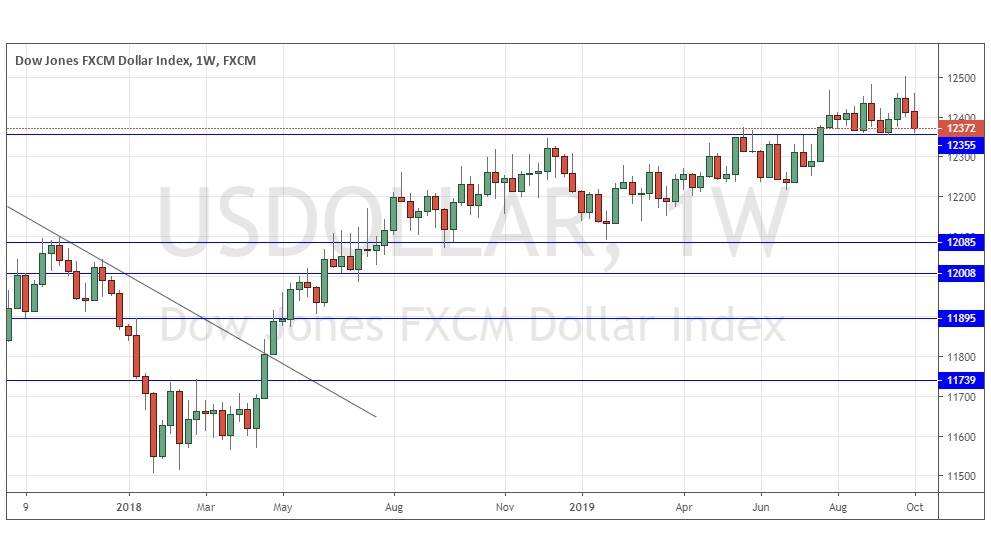The height and width of the screenshot is (556, 991).
Task: Click the 11500 tick on price scale
Action: click(960, 476)
